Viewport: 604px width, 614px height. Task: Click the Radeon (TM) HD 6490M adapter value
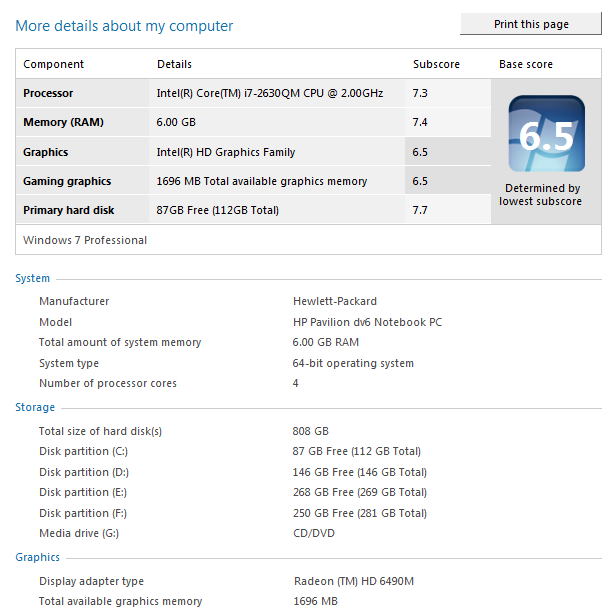click(x=354, y=581)
